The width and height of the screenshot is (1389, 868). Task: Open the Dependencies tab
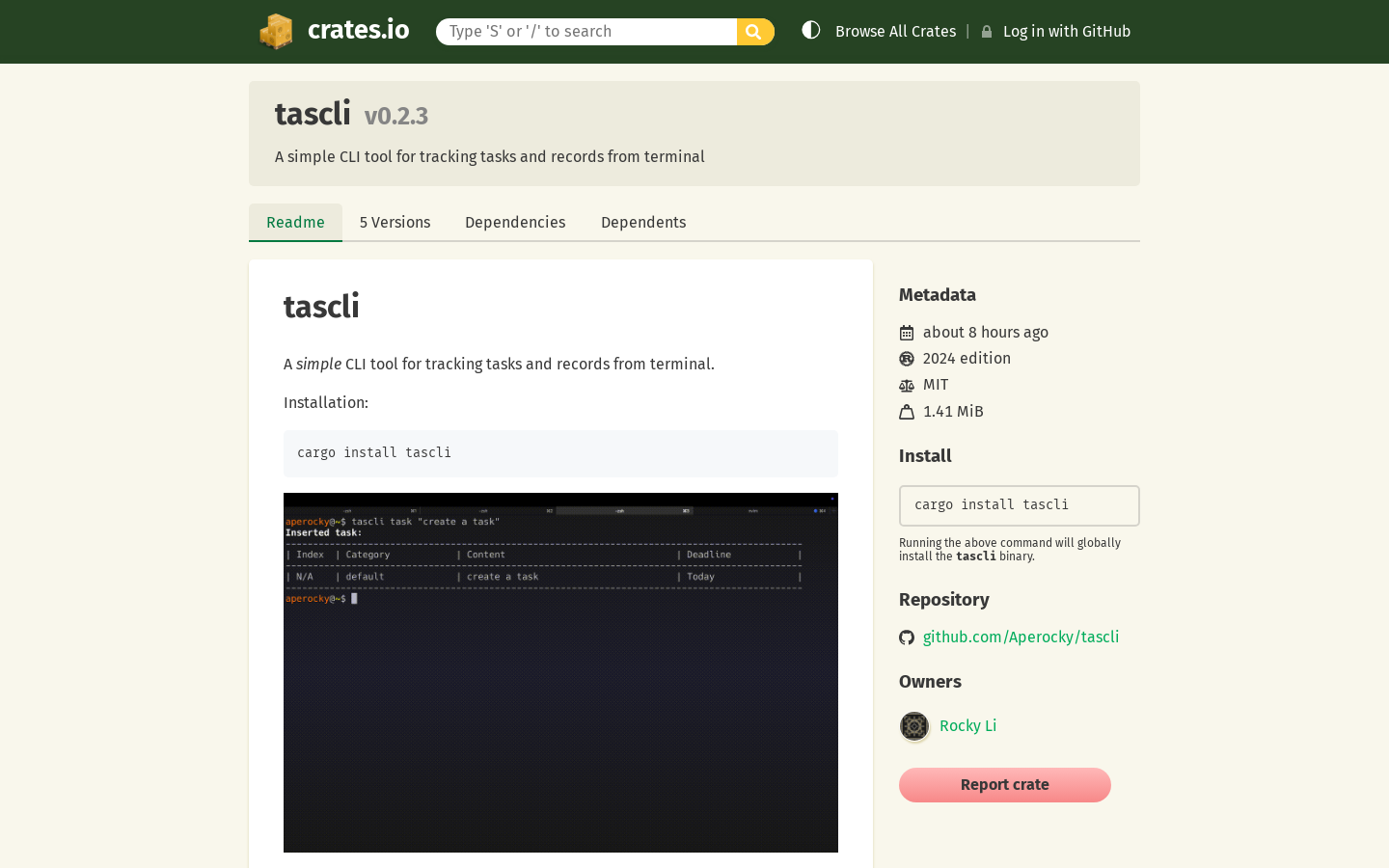[515, 222]
